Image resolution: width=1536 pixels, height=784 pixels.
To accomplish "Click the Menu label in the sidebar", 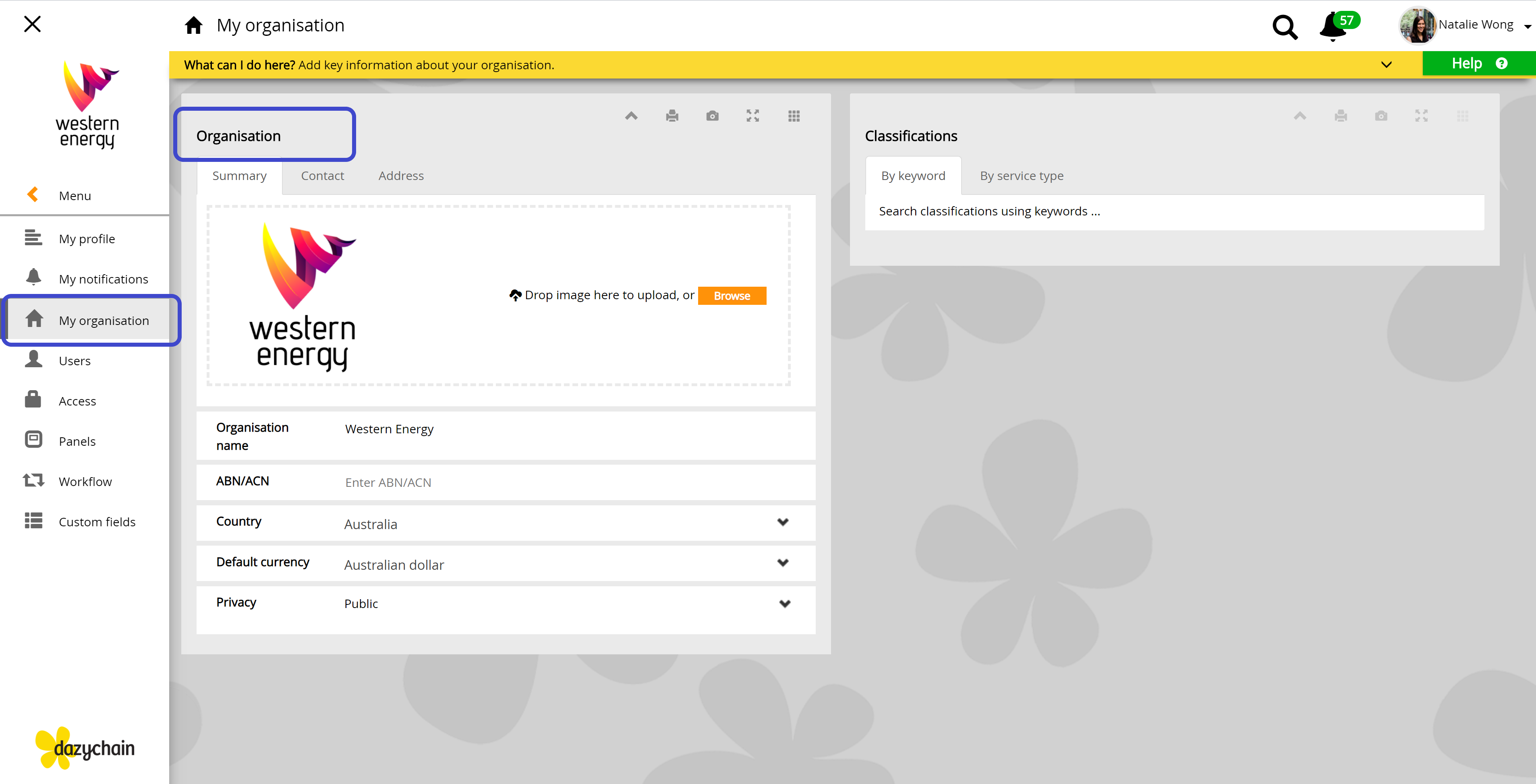I will [x=75, y=196].
